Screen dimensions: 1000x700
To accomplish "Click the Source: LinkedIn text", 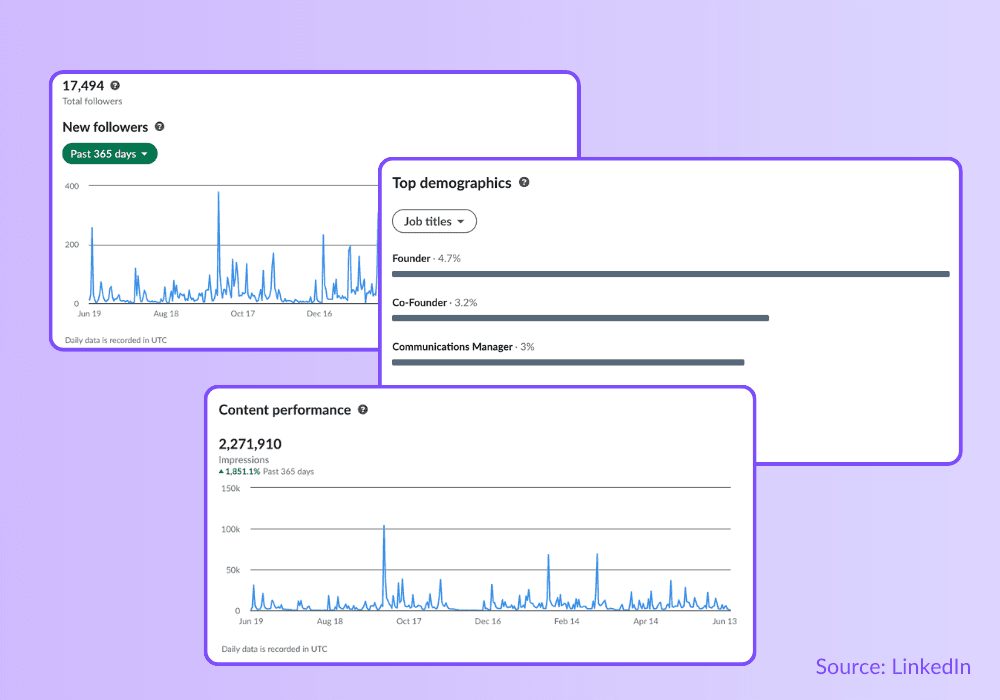I will 893,667.
